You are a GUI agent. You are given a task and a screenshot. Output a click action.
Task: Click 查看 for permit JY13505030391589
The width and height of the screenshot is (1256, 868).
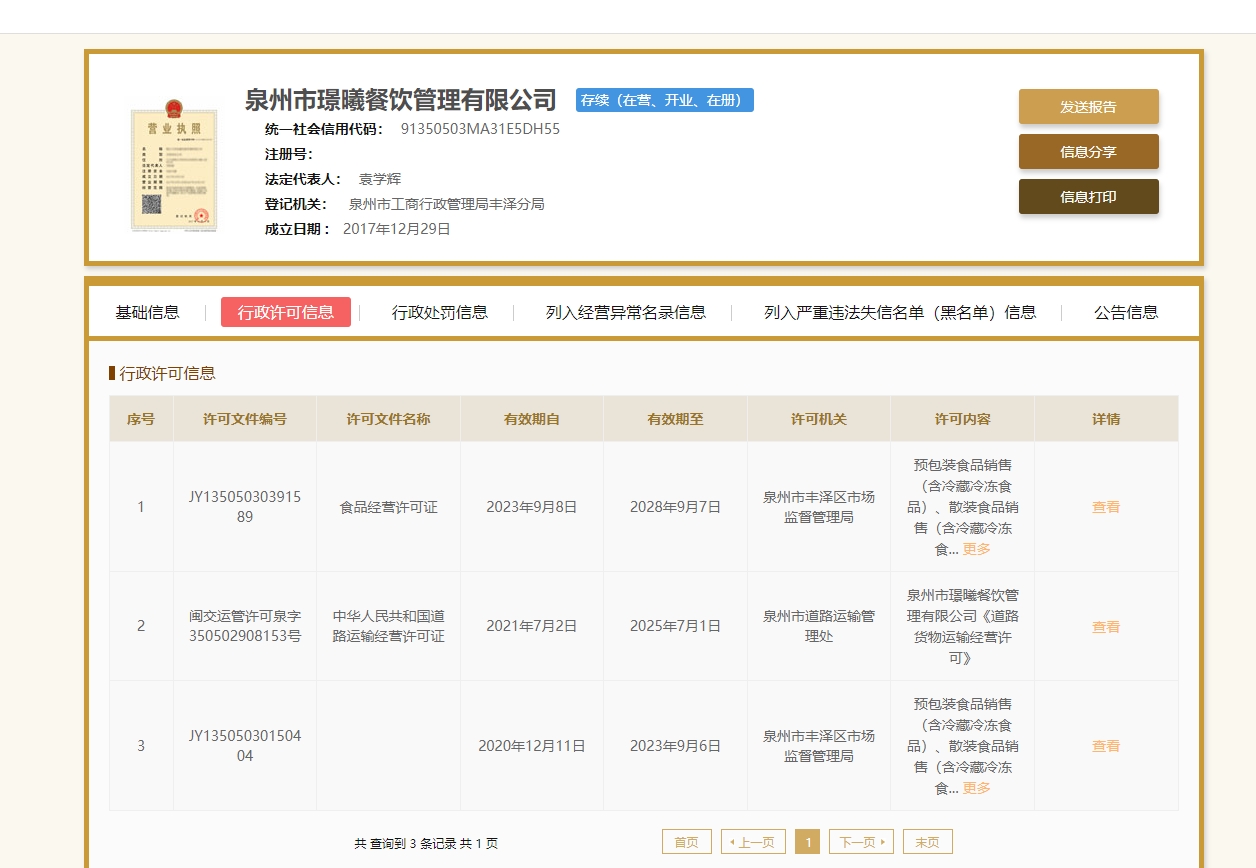1106,507
